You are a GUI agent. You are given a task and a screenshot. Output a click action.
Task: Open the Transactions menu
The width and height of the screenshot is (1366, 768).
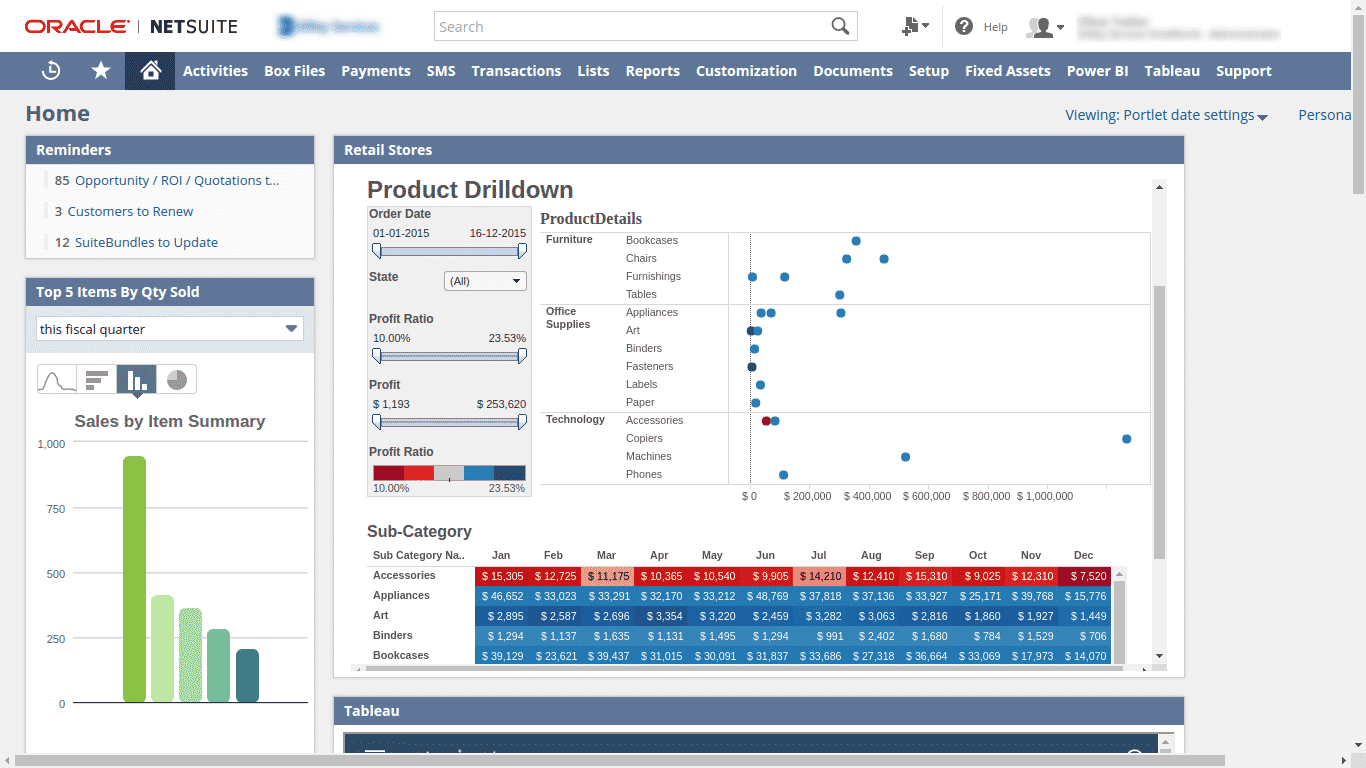[x=516, y=71]
